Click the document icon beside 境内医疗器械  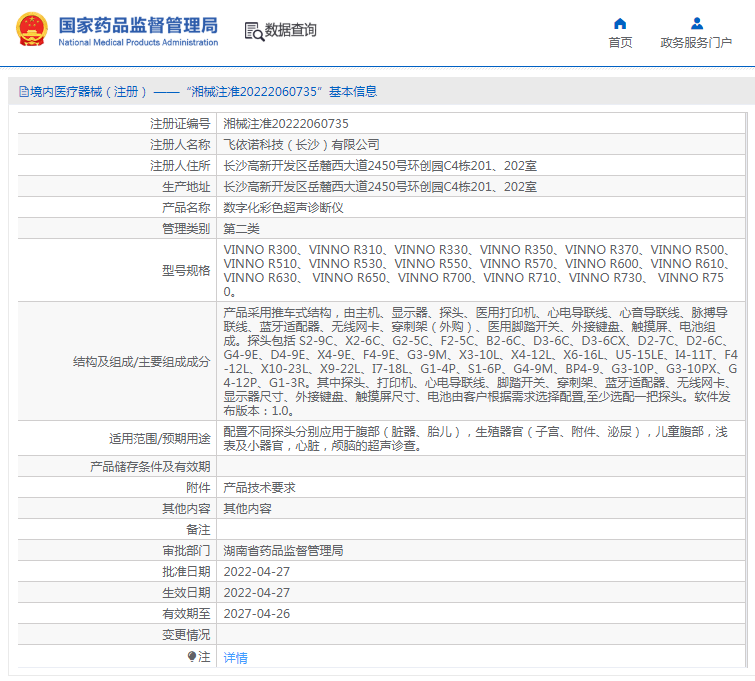(24, 92)
